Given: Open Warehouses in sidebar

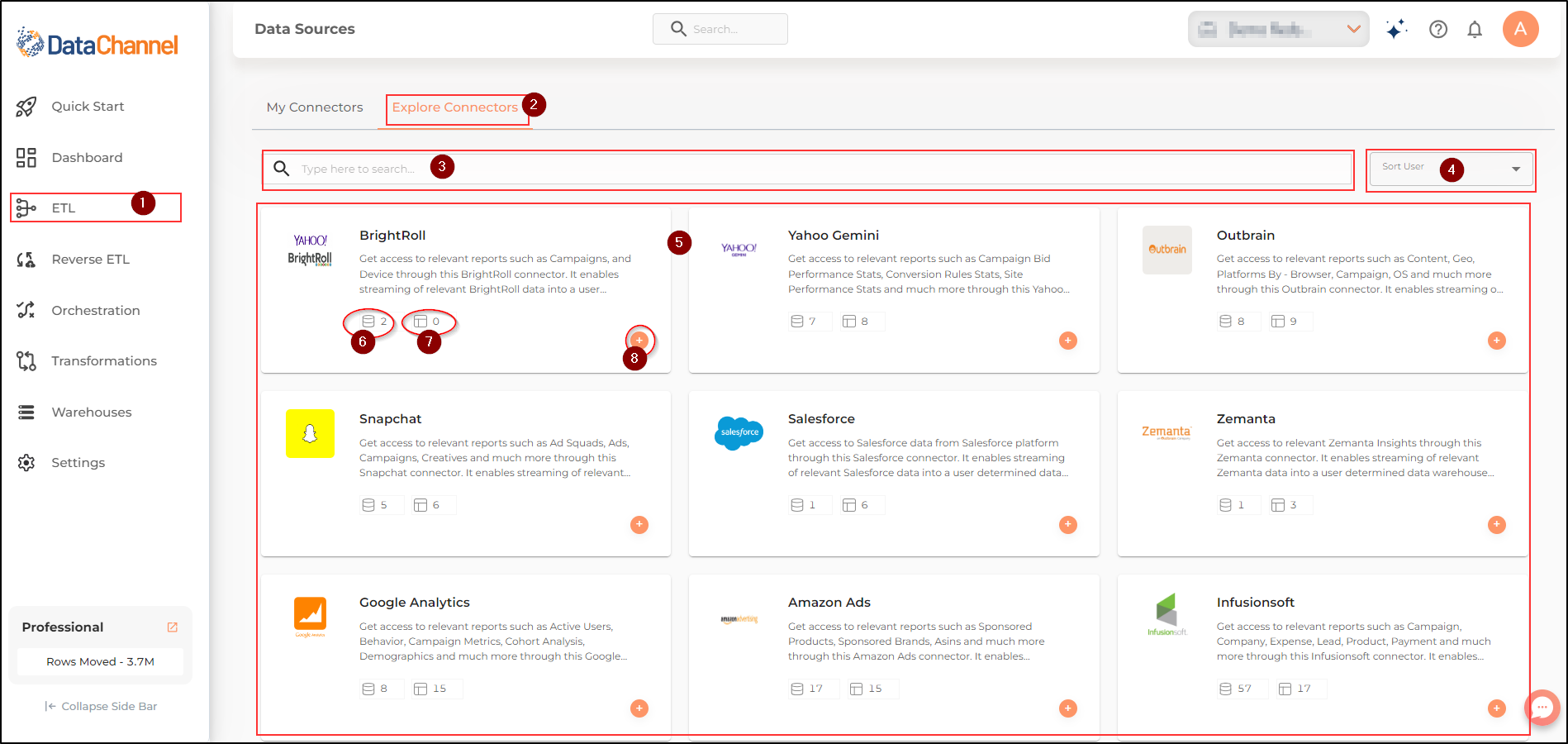Looking at the screenshot, I should (74, 413).
